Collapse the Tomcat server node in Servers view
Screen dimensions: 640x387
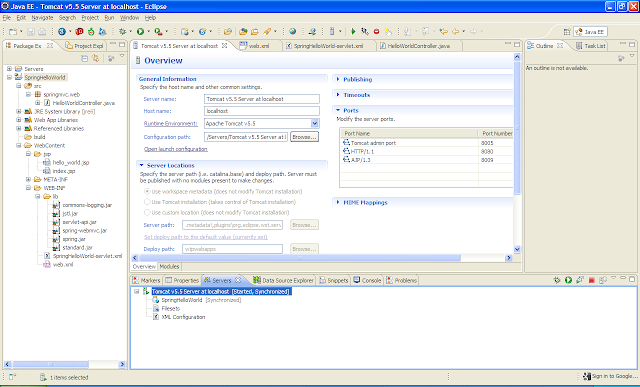(137, 291)
